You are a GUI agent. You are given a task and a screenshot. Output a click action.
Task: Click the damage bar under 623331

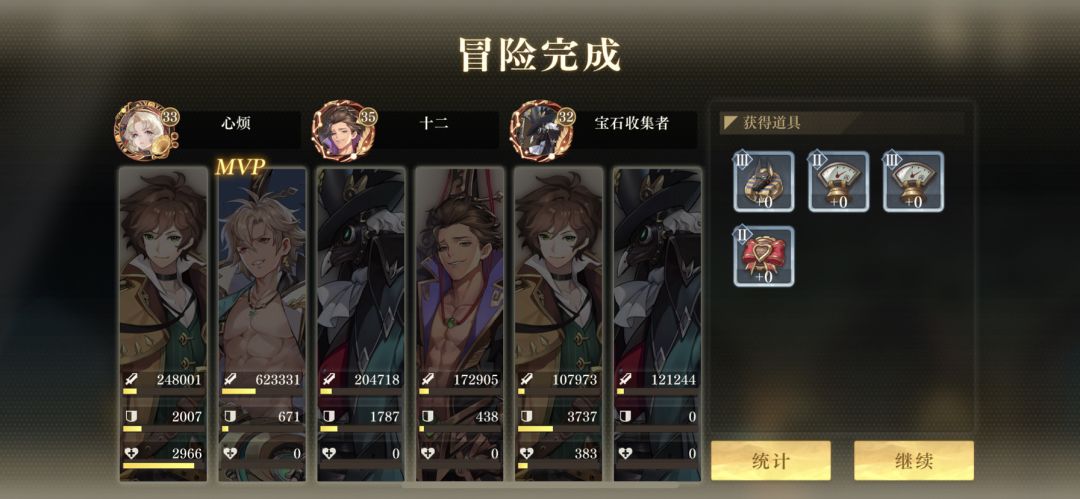(x=262, y=391)
